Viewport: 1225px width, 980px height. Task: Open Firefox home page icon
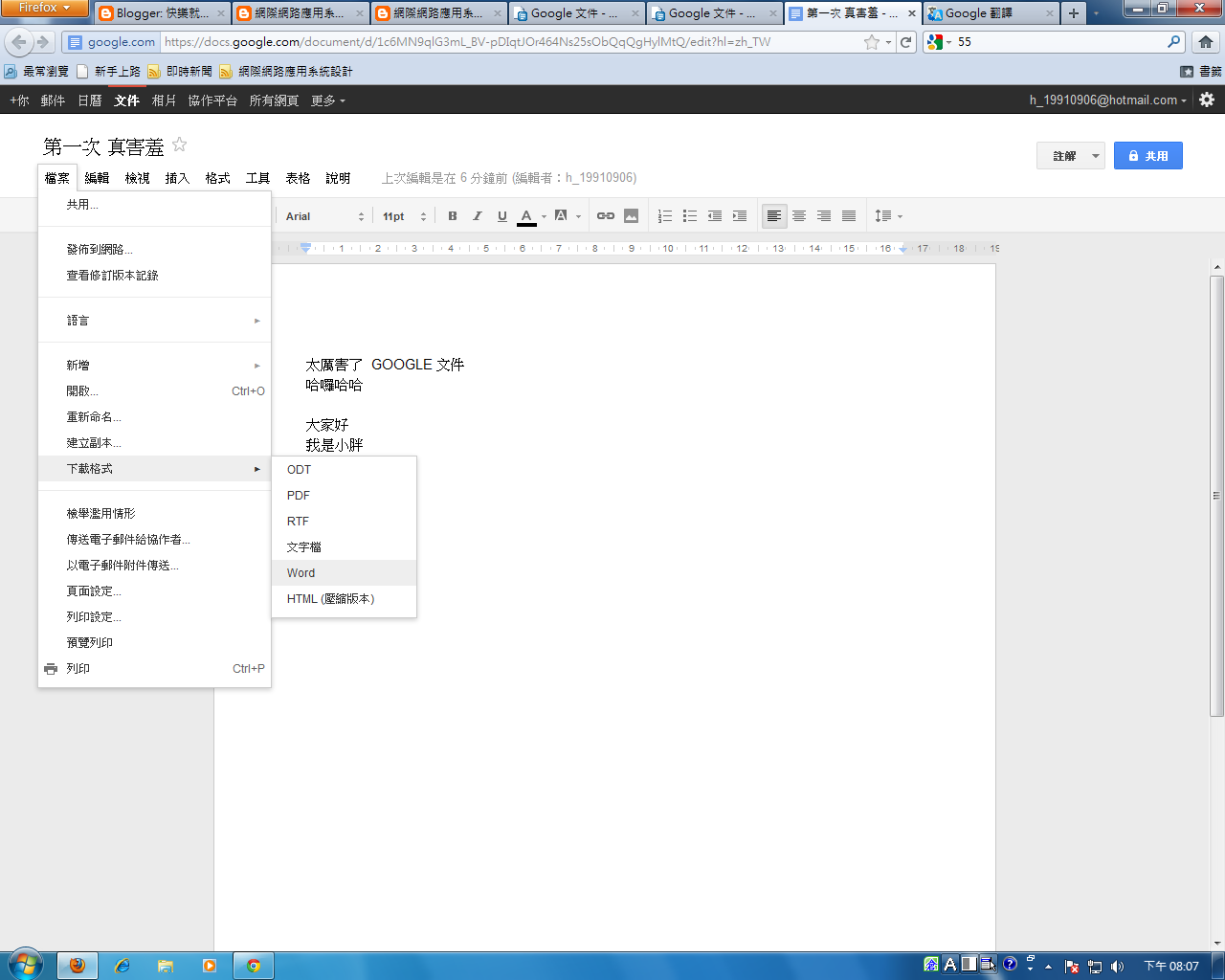click(x=1206, y=42)
